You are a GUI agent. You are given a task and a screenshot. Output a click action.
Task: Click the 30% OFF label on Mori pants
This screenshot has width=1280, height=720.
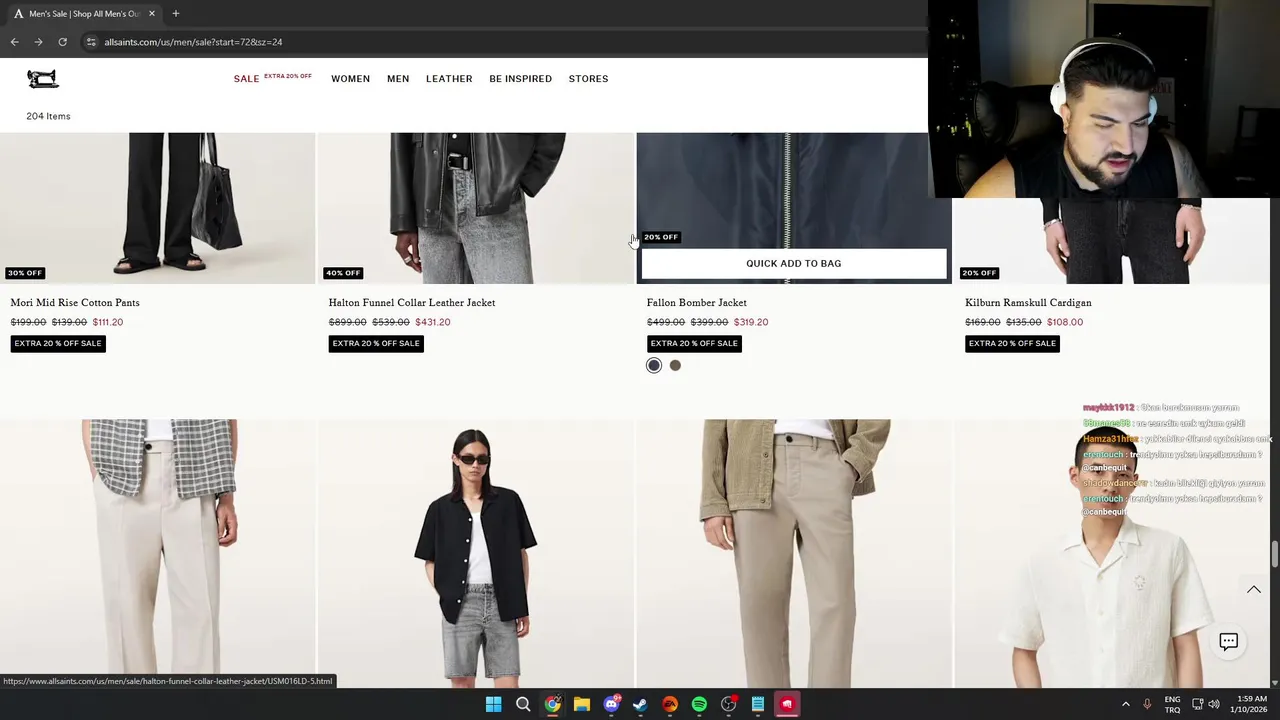click(x=25, y=273)
